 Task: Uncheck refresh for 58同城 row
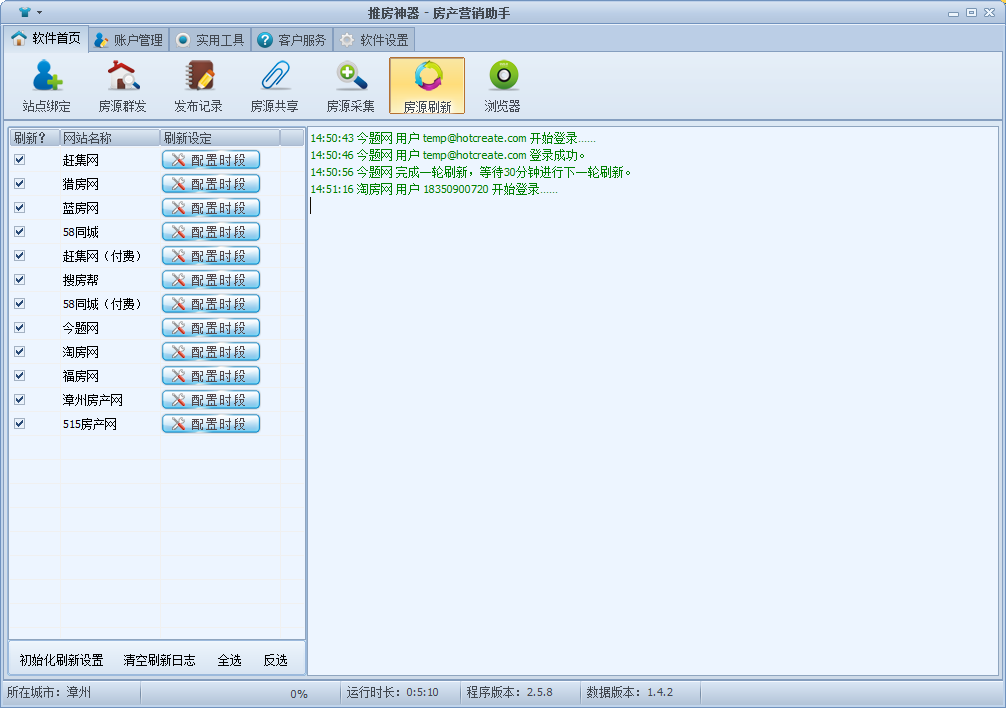click(x=20, y=232)
